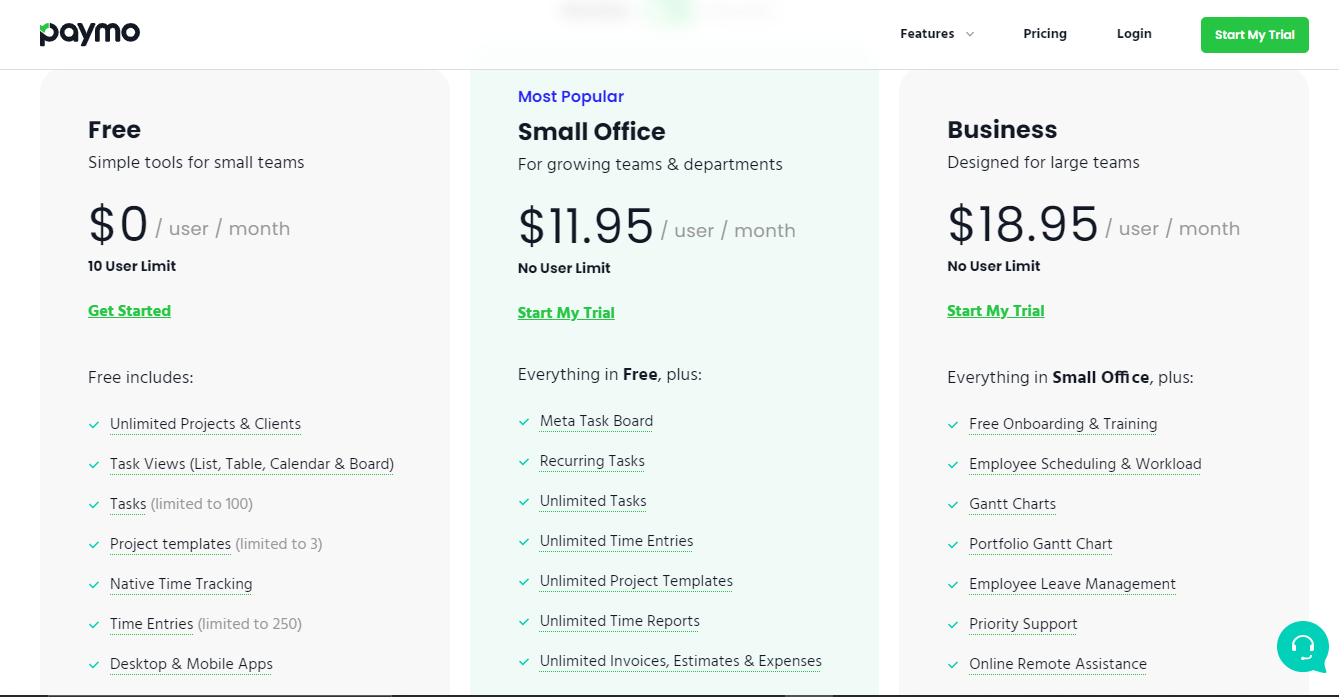Click Unlimited Projects & Clients feature
Viewport: 1339px width, 697px height.
point(205,424)
